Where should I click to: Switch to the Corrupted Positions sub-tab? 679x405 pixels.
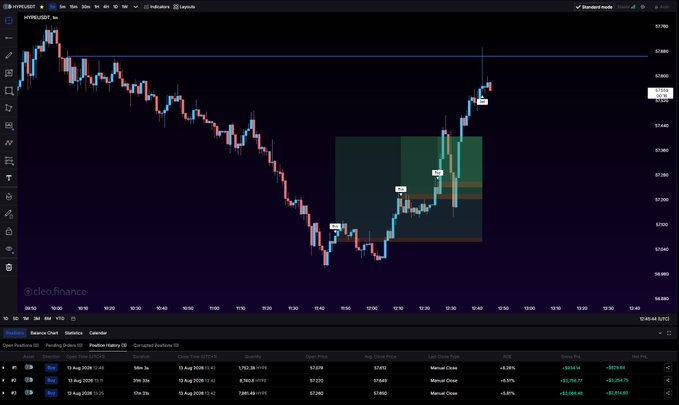pos(156,345)
